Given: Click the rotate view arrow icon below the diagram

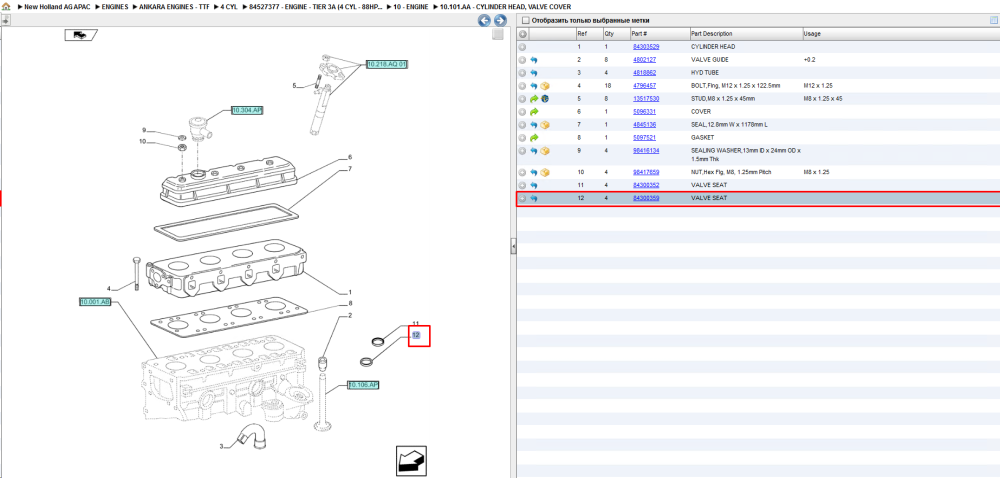Looking at the screenshot, I should [x=411, y=460].
